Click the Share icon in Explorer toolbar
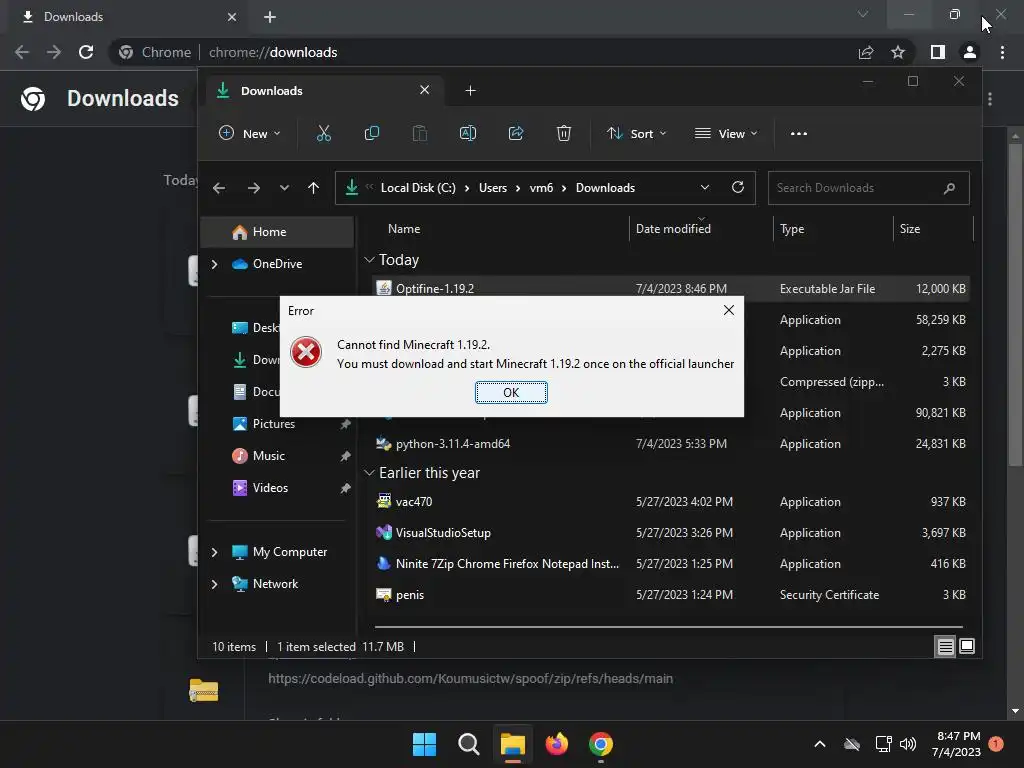This screenshot has height=768, width=1024. (516, 134)
